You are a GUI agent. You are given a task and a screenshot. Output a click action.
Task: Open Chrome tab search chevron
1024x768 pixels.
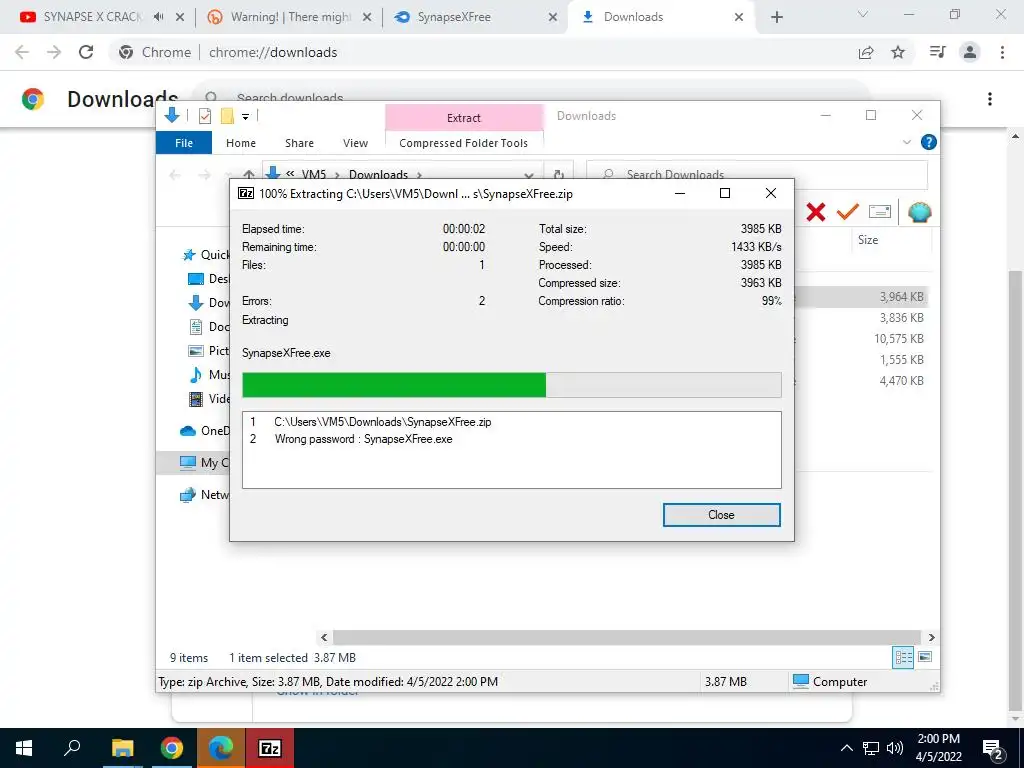pos(863,14)
